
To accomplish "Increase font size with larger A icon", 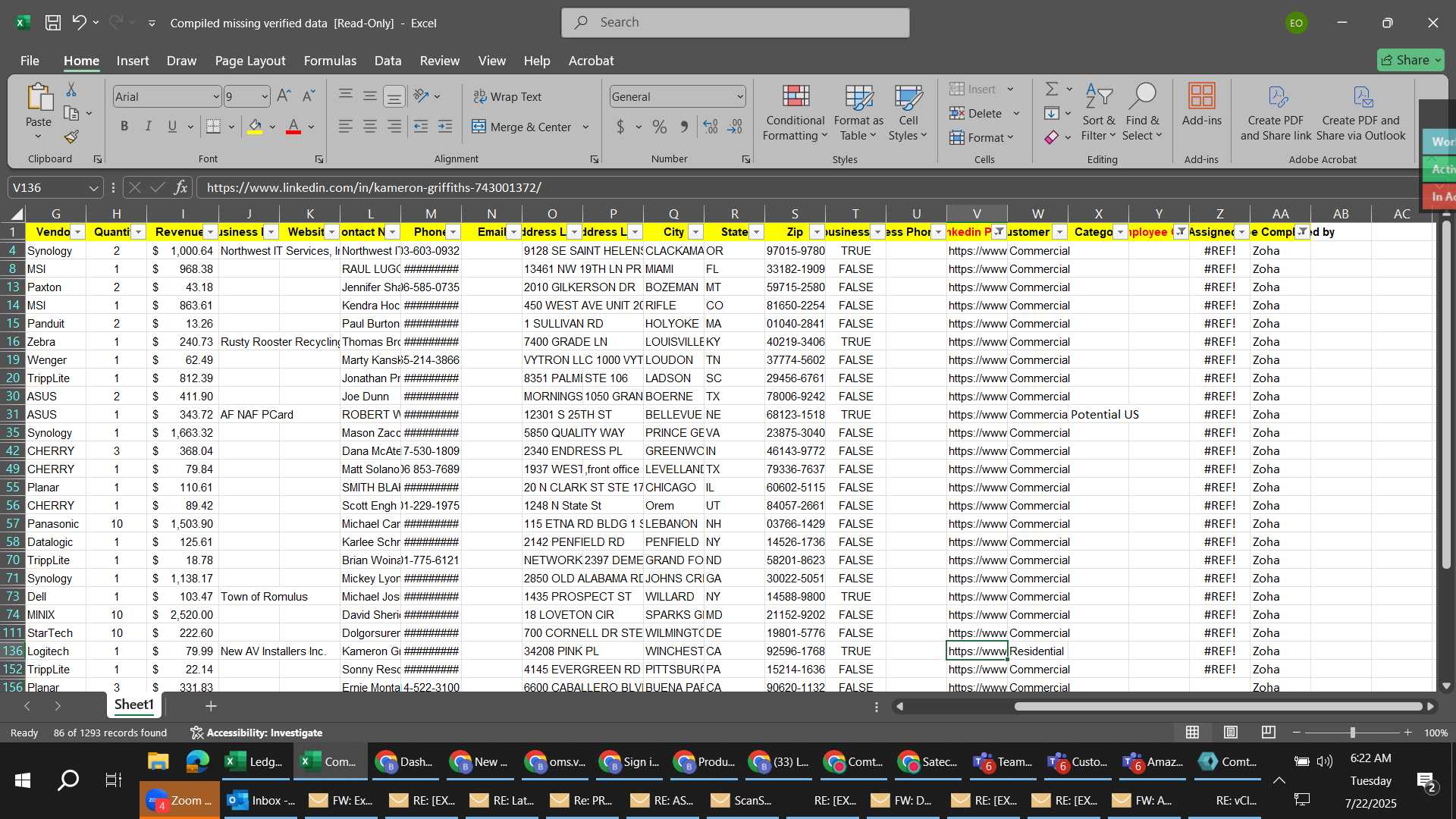I will [284, 96].
